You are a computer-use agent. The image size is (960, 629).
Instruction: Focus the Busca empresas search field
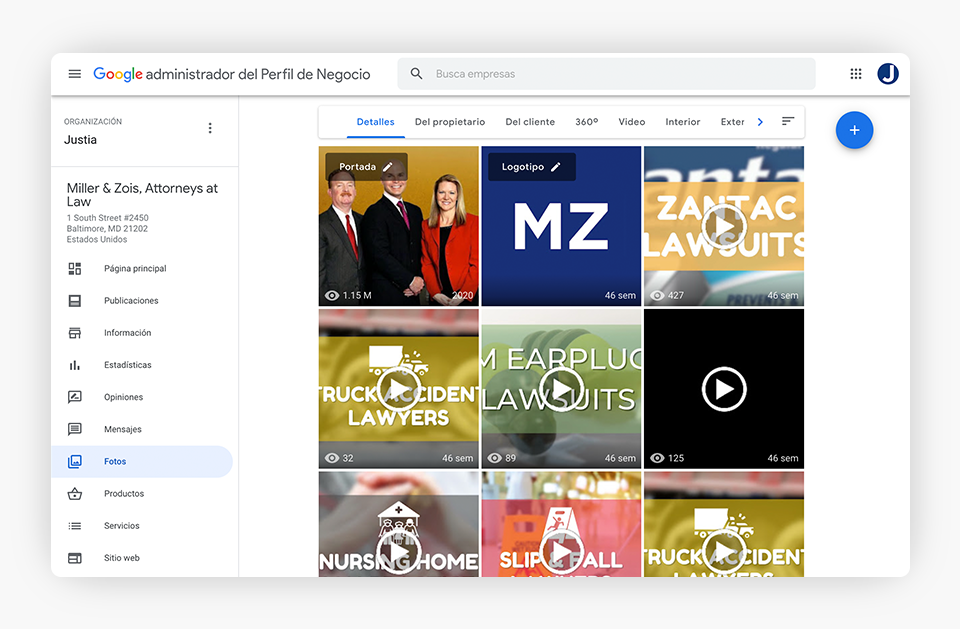(x=606, y=73)
